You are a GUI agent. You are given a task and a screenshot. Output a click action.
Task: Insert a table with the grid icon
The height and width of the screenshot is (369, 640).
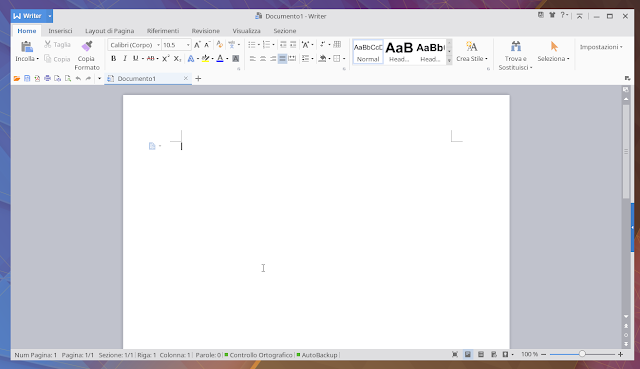(x=337, y=44)
